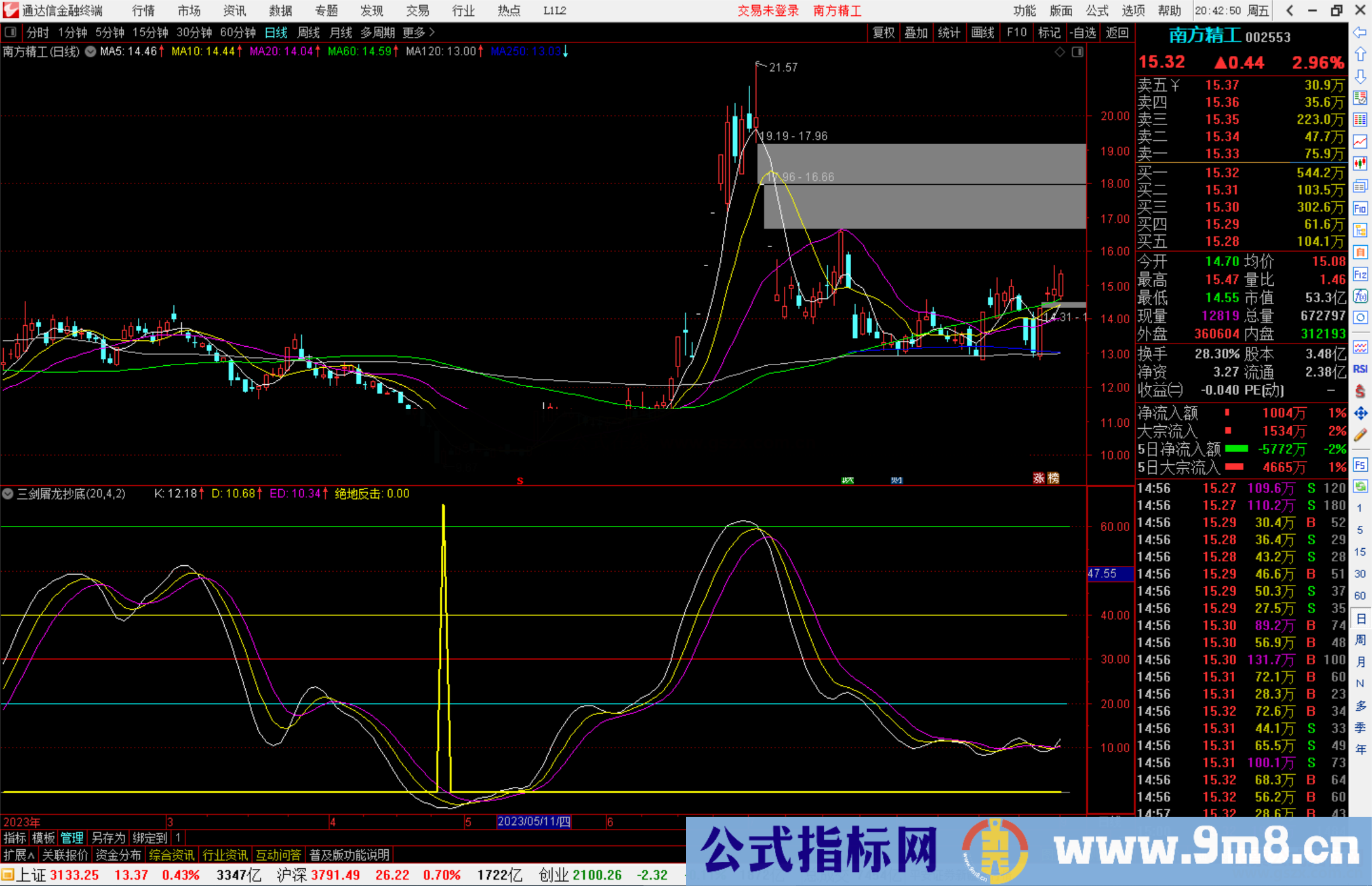
Task: Click the pencil drawing icon in right sidebar
Action: pos(1361,433)
